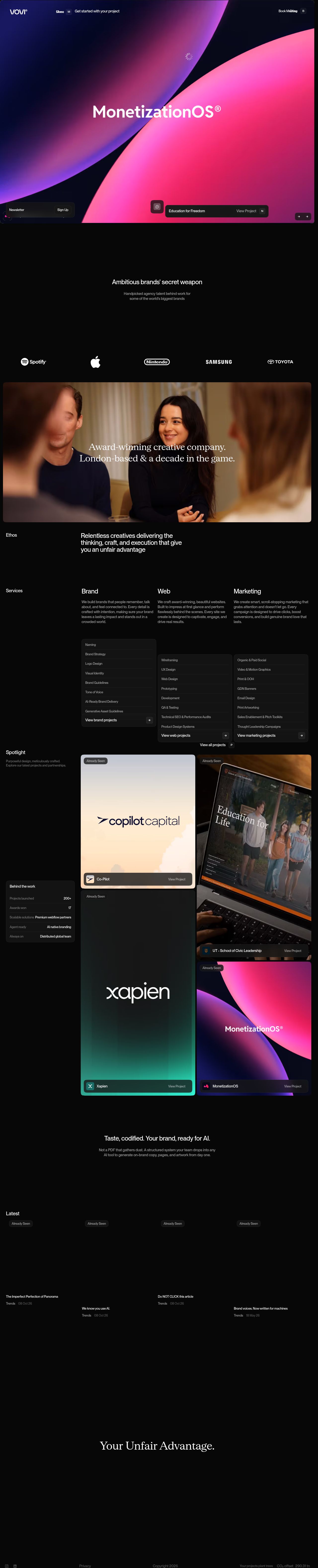Click the Samsung logo
318x1568 pixels.
point(219,362)
